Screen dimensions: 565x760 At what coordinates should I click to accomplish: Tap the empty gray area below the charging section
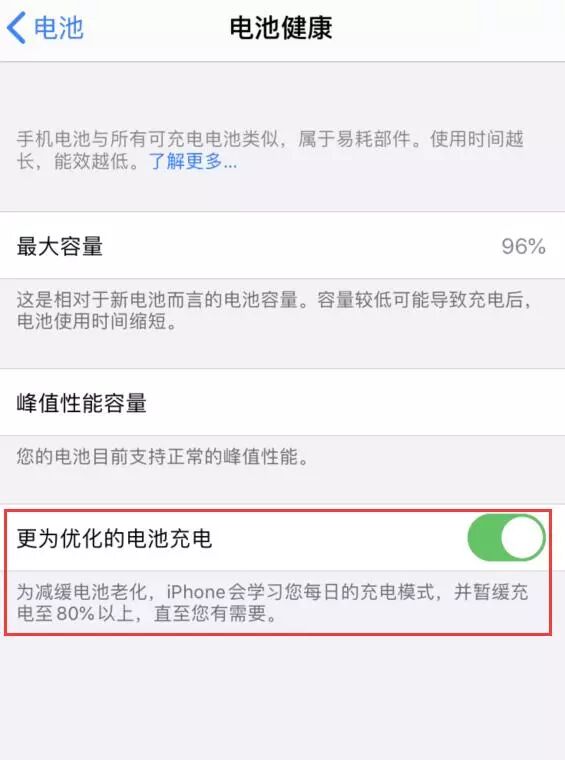point(282,697)
